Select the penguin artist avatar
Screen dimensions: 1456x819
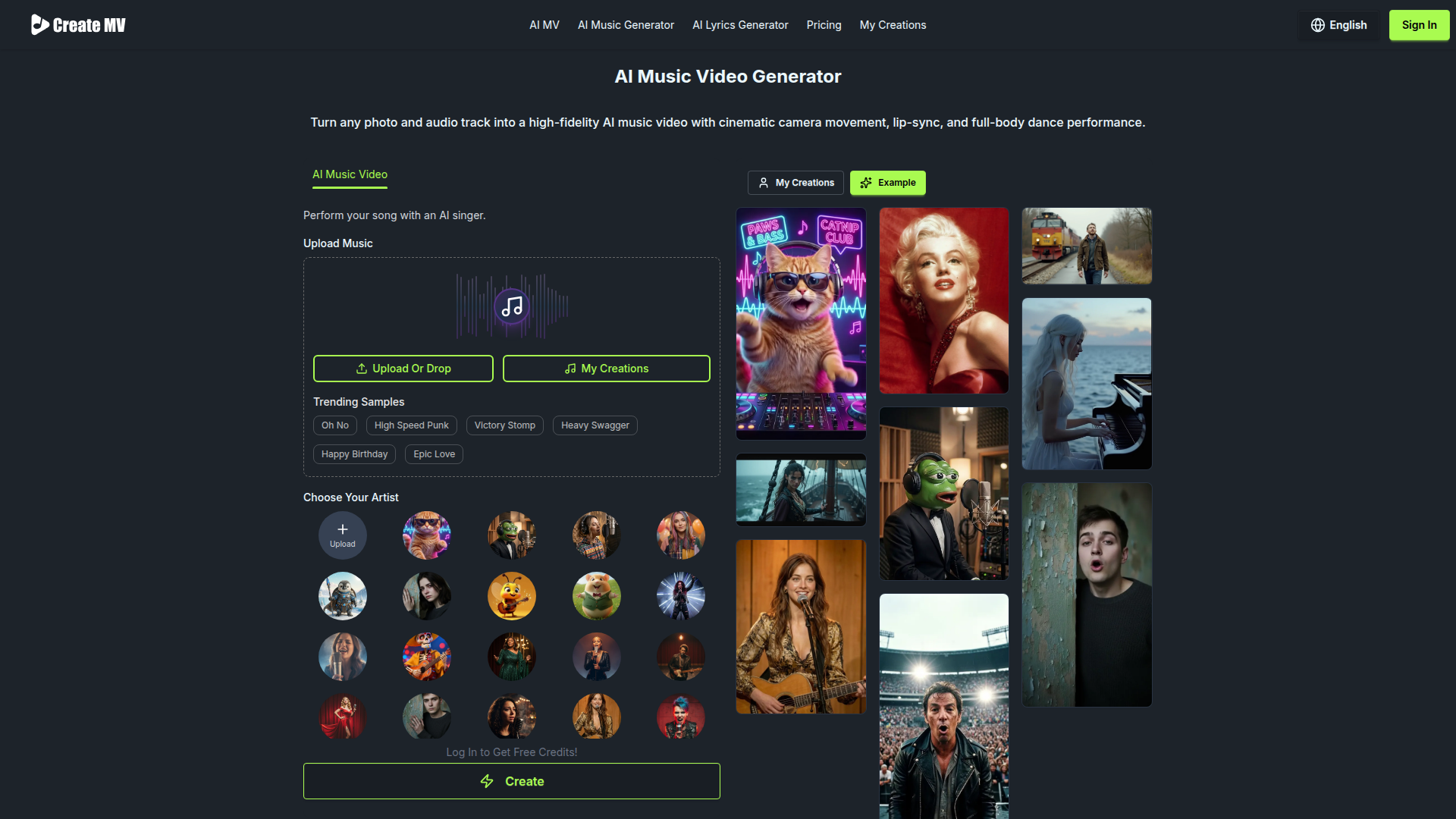(x=342, y=596)
